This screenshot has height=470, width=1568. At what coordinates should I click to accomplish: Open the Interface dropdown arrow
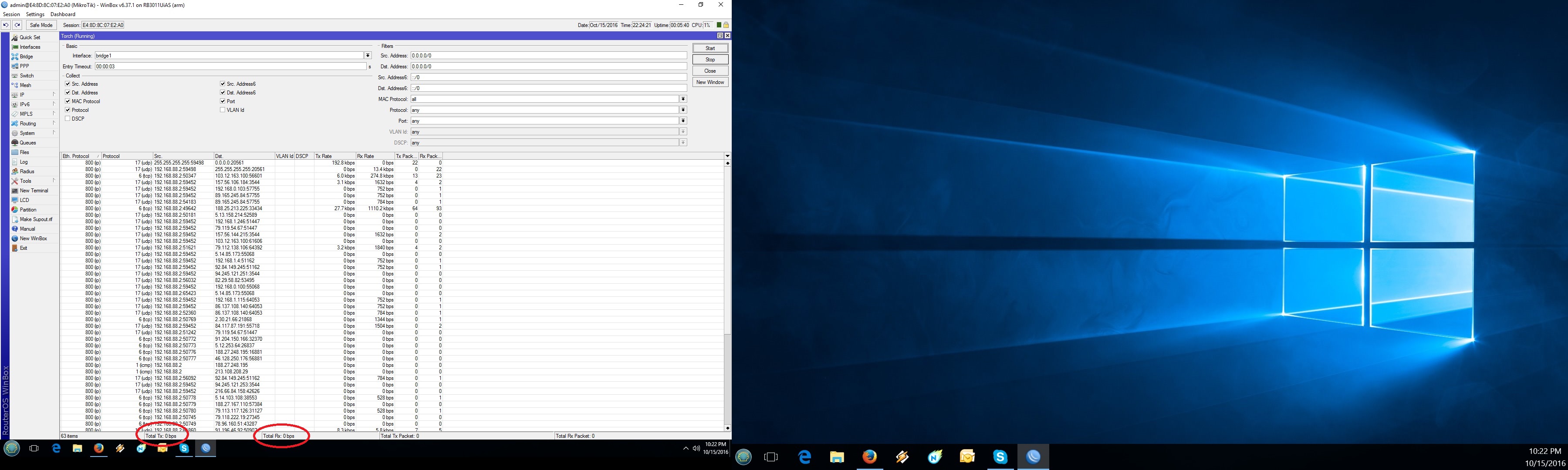(368, 56)
